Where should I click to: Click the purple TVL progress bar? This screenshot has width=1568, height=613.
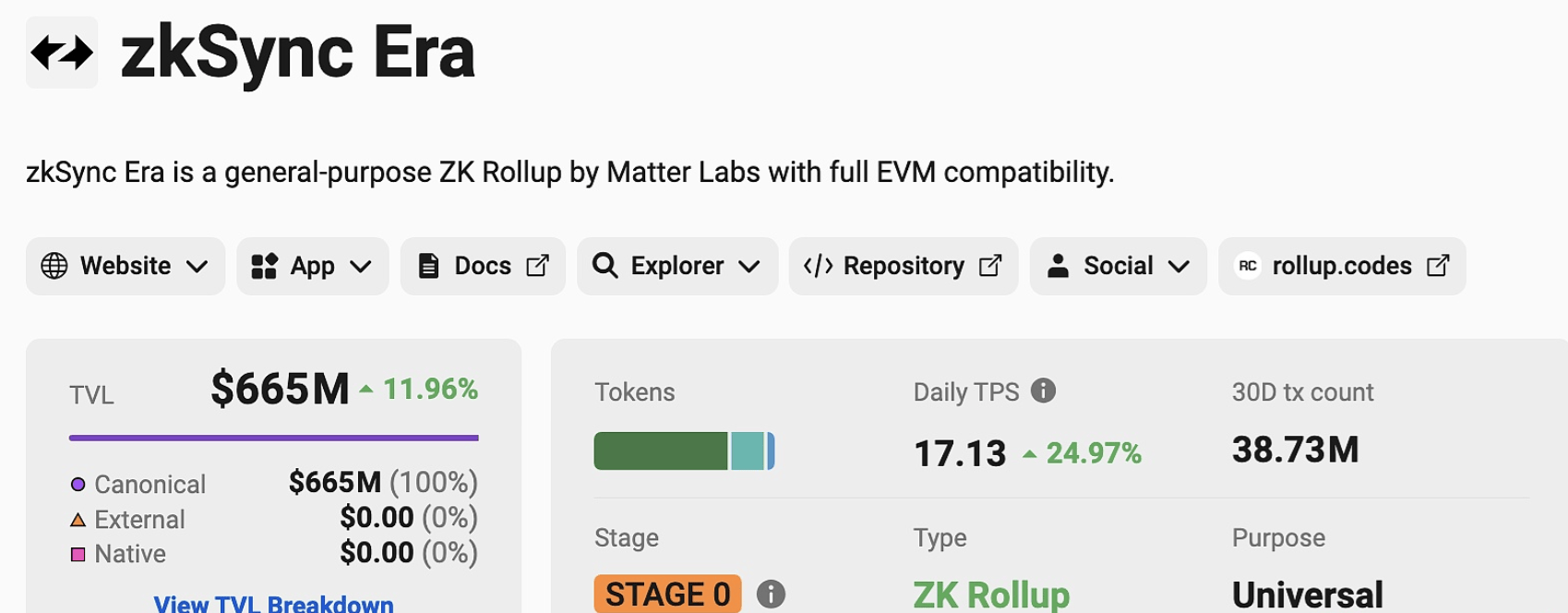tap(273, 438)
